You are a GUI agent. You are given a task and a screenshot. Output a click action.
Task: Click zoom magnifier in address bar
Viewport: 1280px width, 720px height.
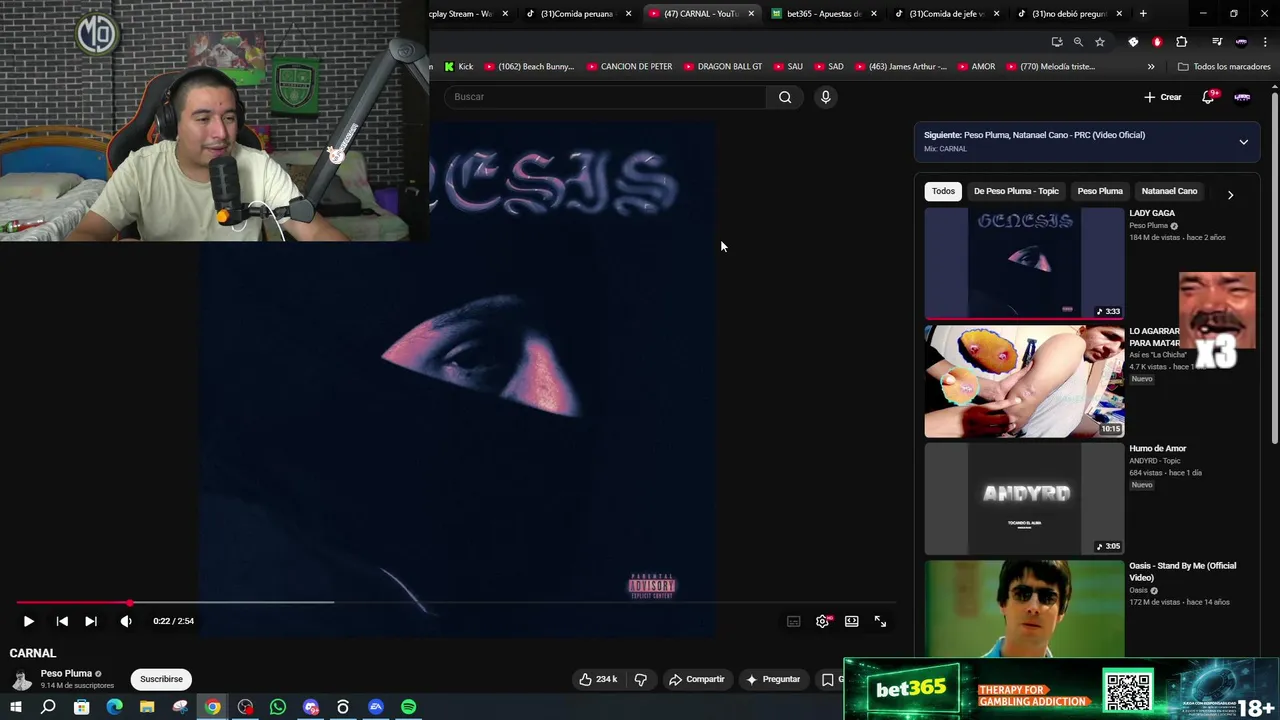1078,42
